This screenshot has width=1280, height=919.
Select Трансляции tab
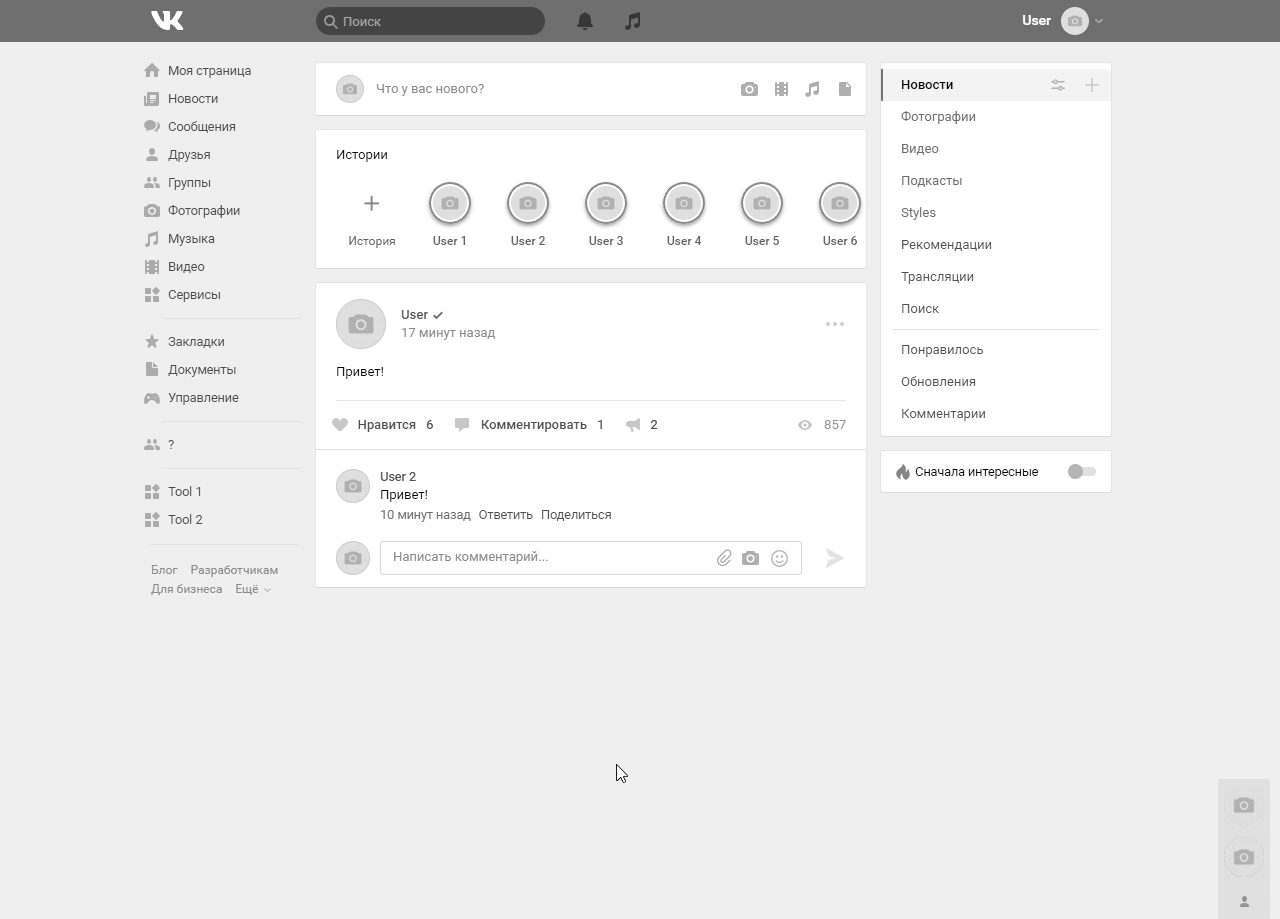996,277
